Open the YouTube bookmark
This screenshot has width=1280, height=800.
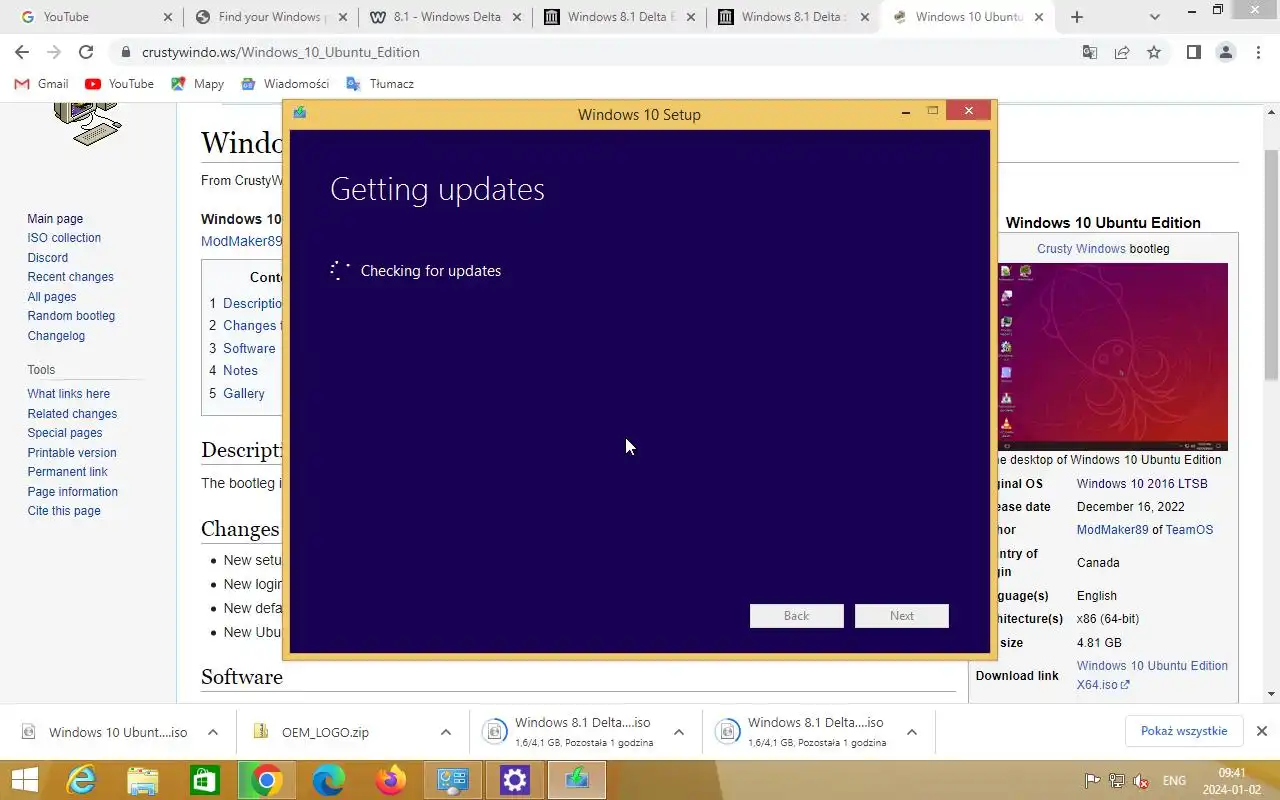pyautogui.click(x=120, y=84)
